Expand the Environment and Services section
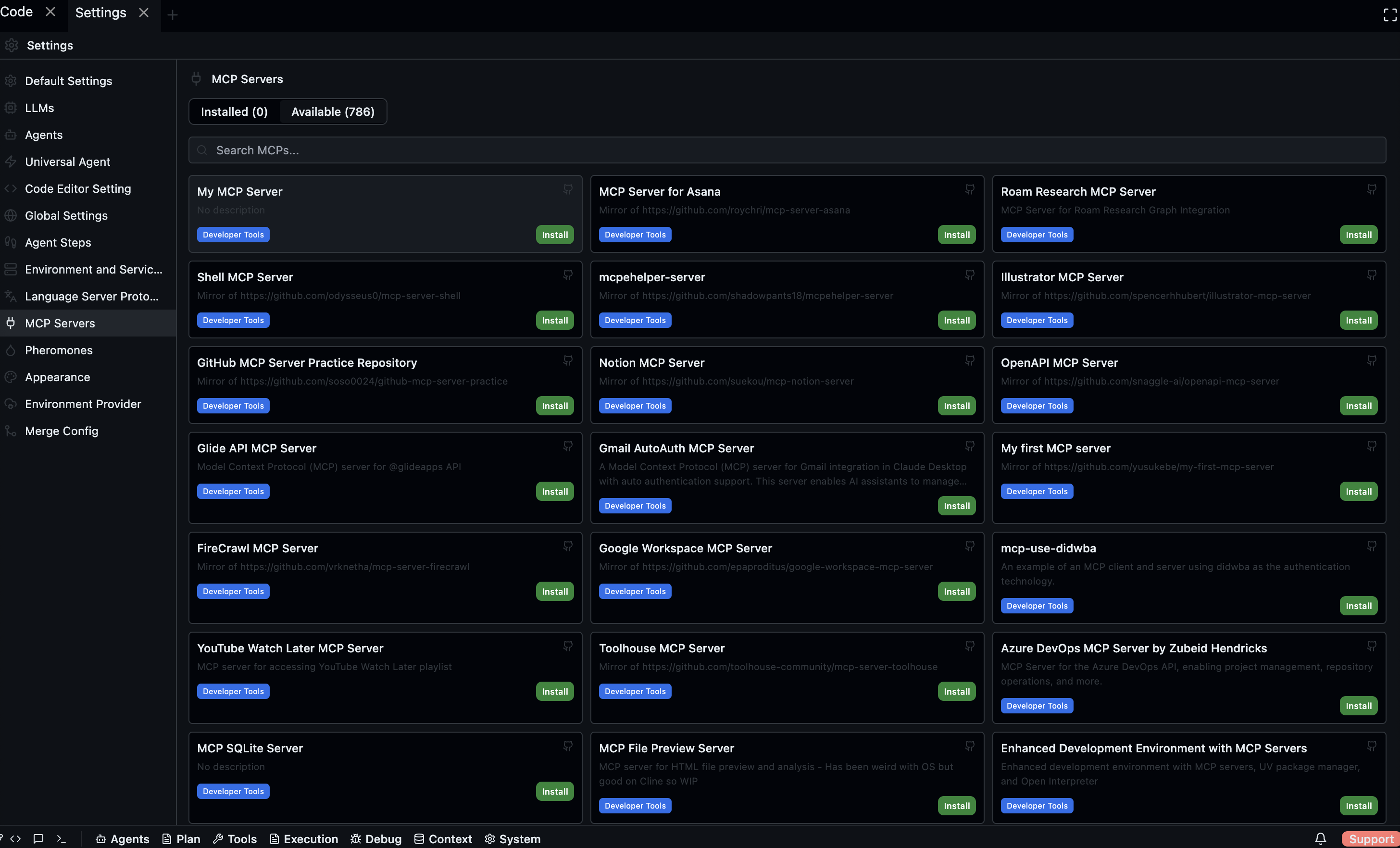Image resolution: width=1400 pixels, height=848 pixels. tap(12, 269)
